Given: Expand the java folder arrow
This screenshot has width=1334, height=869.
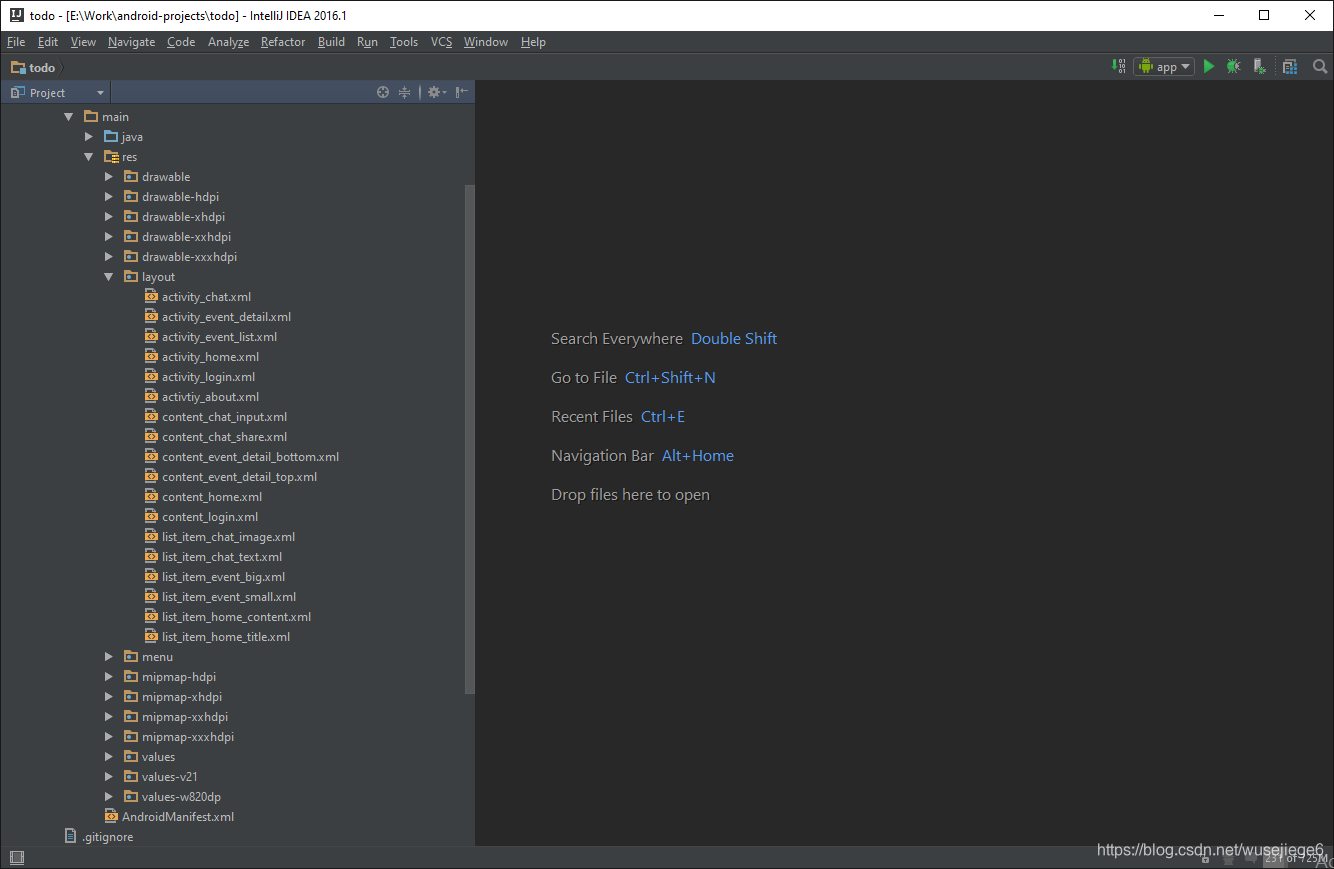Looking at the screenshot, I should [x=89, y=137].
